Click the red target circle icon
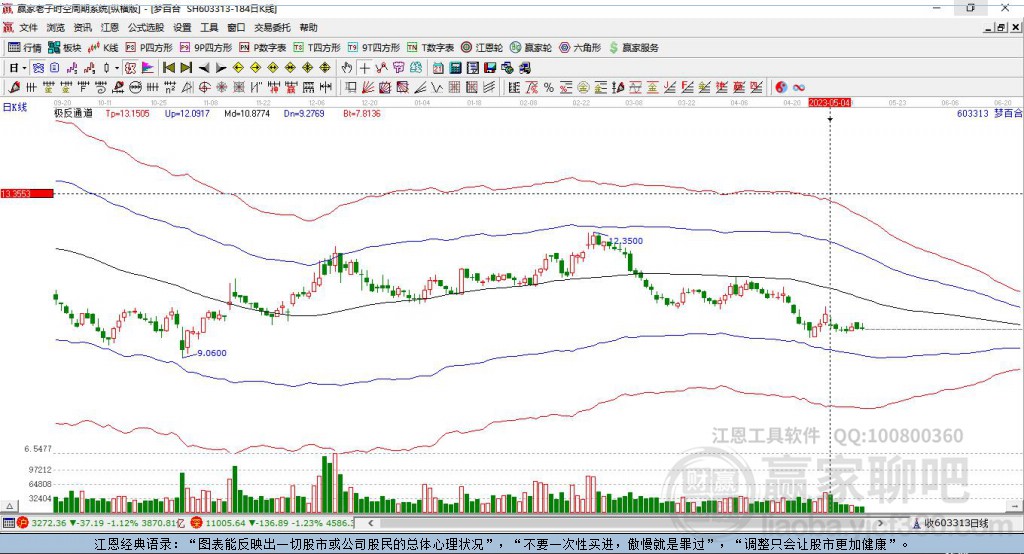This screenshot has height=554, width=1024. click(204, 88)
